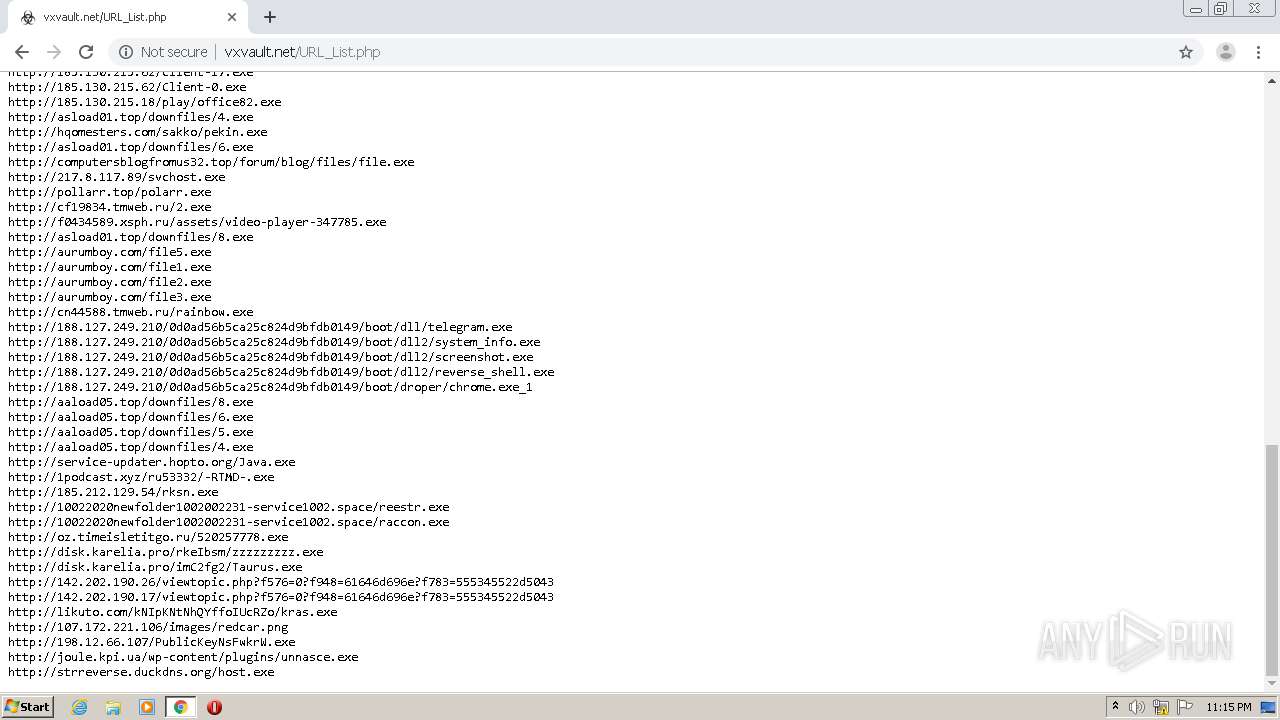
Task: Click the computersblogfromus32.top file.exe line
Action: tap(211, 162)
